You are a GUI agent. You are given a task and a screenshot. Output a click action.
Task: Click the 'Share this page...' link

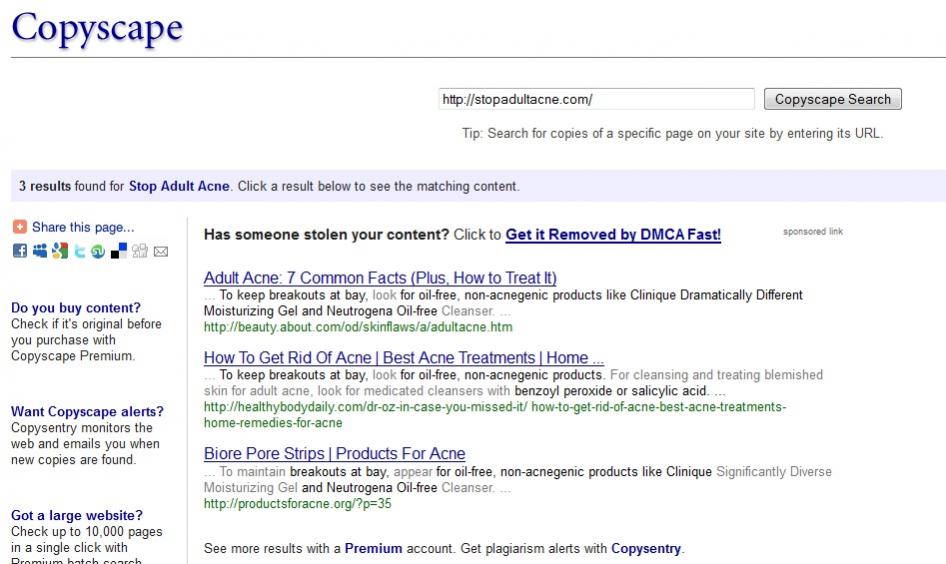click(x=83, y=227)
